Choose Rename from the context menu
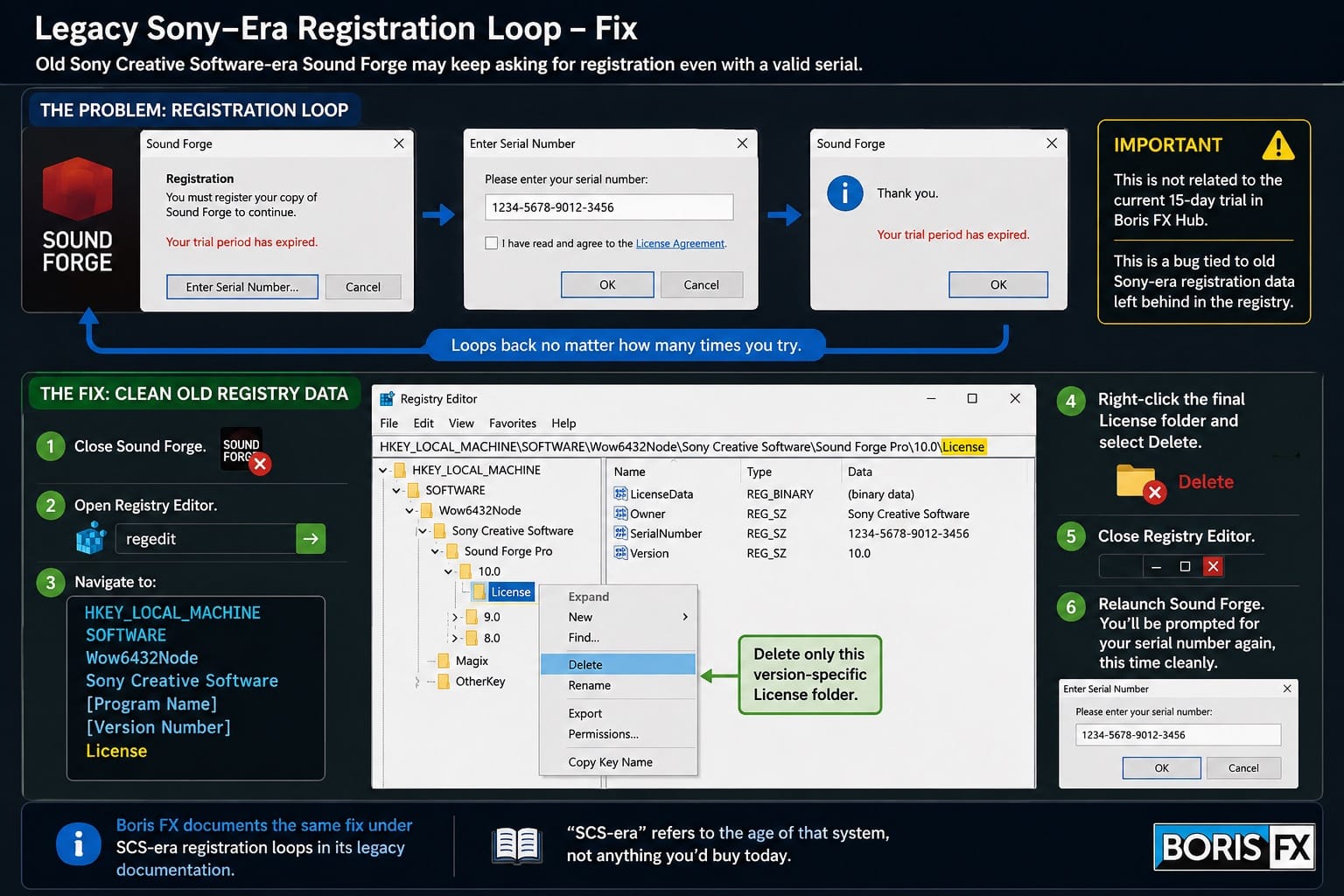Screen dimensions: 1344x896 click(x=618, y=685)
